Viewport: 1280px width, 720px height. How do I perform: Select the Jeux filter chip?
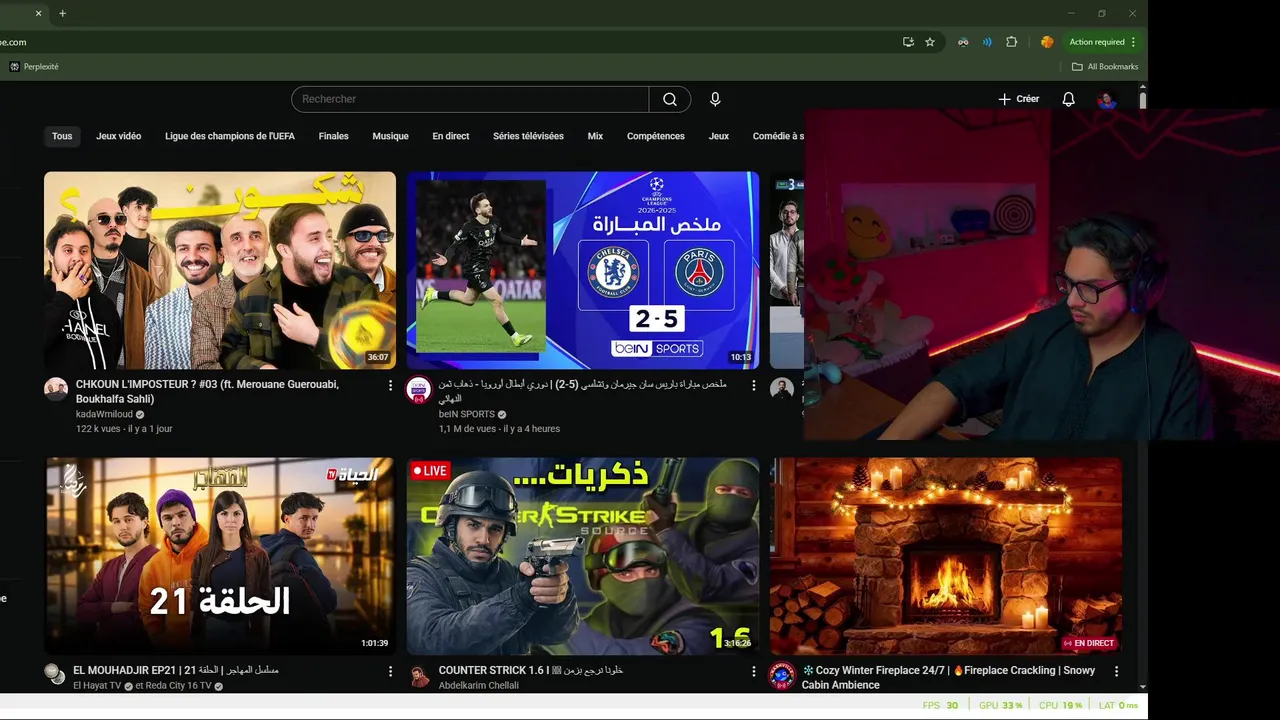click(x=719, y=136)
